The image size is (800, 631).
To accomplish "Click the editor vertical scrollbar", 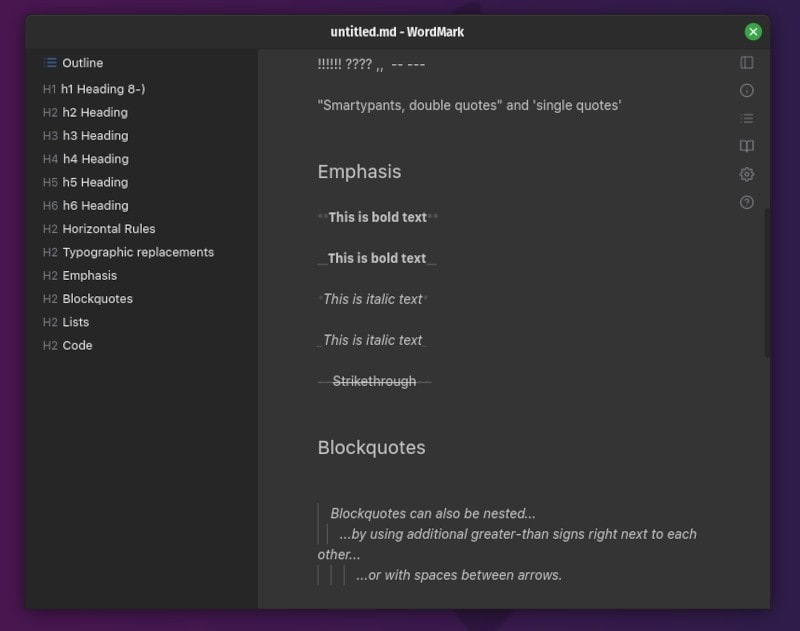I will pyautogui.click(x=767, y=283).
